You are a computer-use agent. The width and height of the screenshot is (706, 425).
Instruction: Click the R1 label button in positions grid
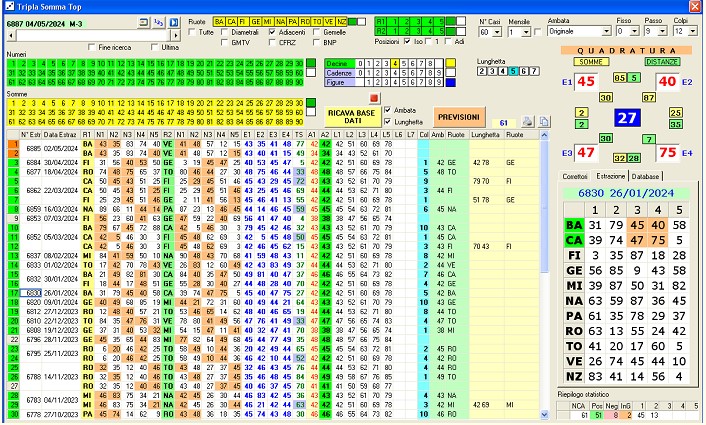click(381, 22)
